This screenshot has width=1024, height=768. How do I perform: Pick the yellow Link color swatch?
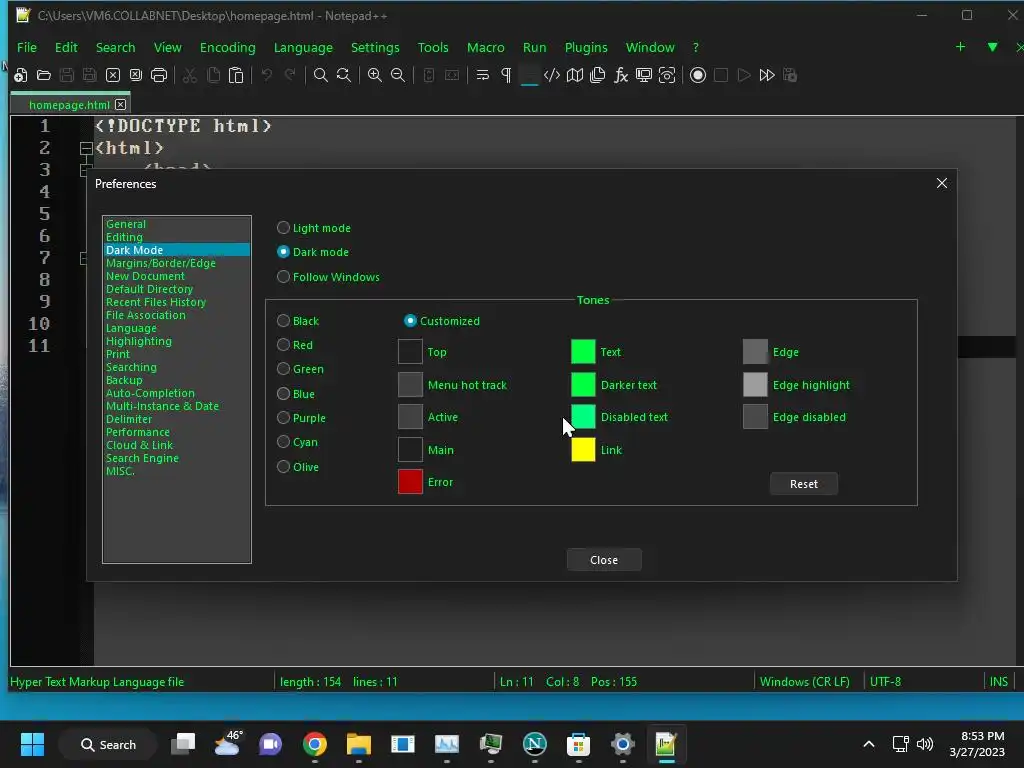583,449
